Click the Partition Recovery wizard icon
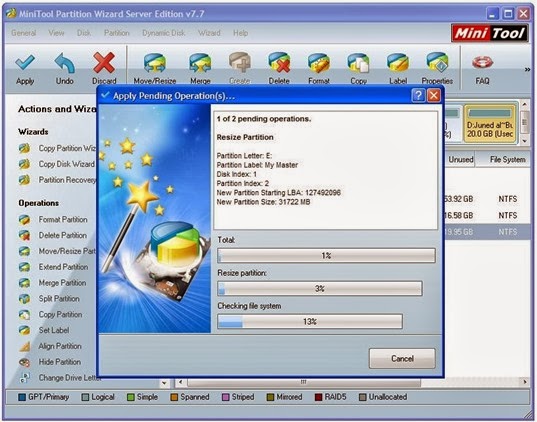This screenshot has width=537, height=422. pos(24,180)
